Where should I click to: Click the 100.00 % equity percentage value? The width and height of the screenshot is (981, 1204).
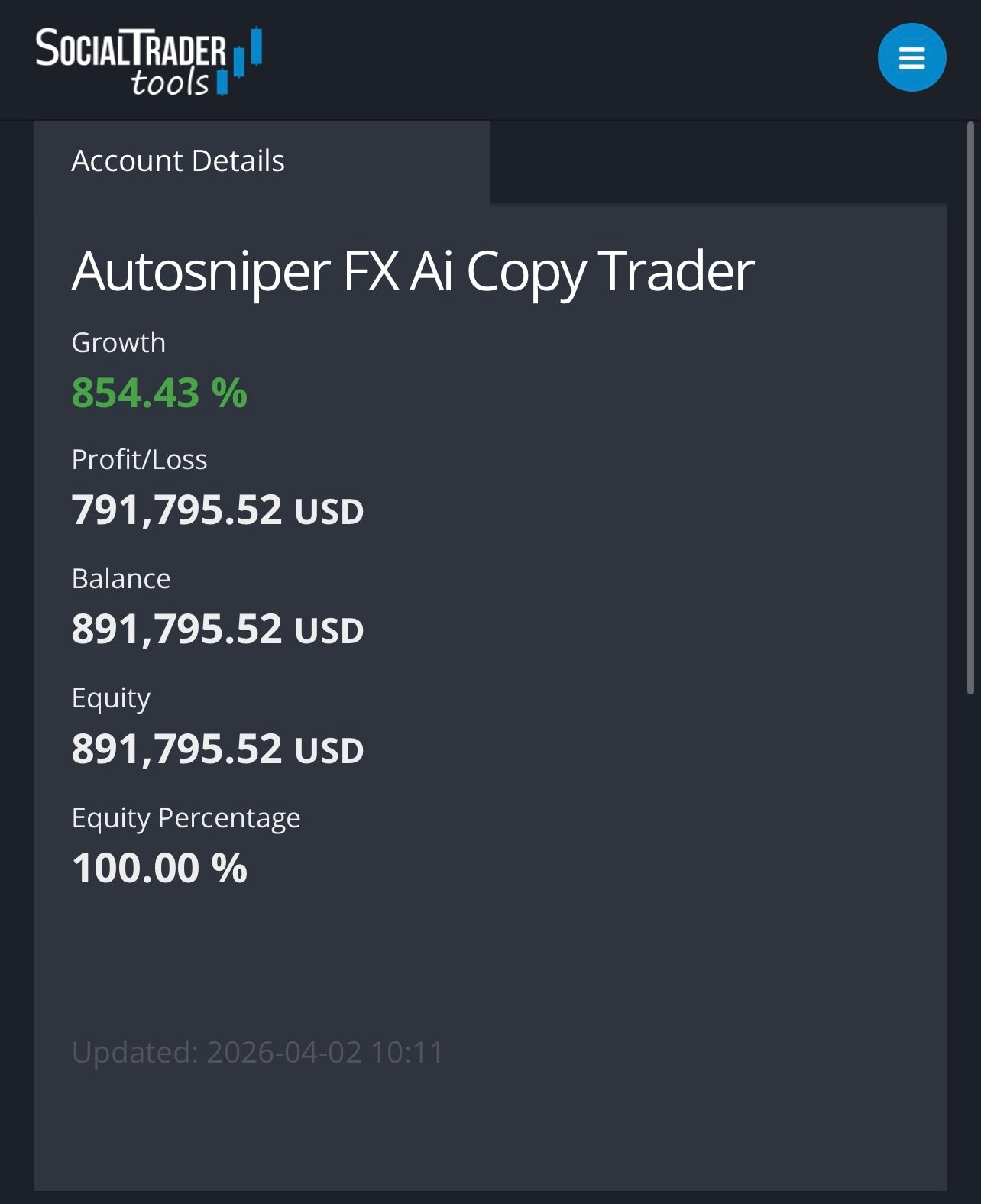159,867
